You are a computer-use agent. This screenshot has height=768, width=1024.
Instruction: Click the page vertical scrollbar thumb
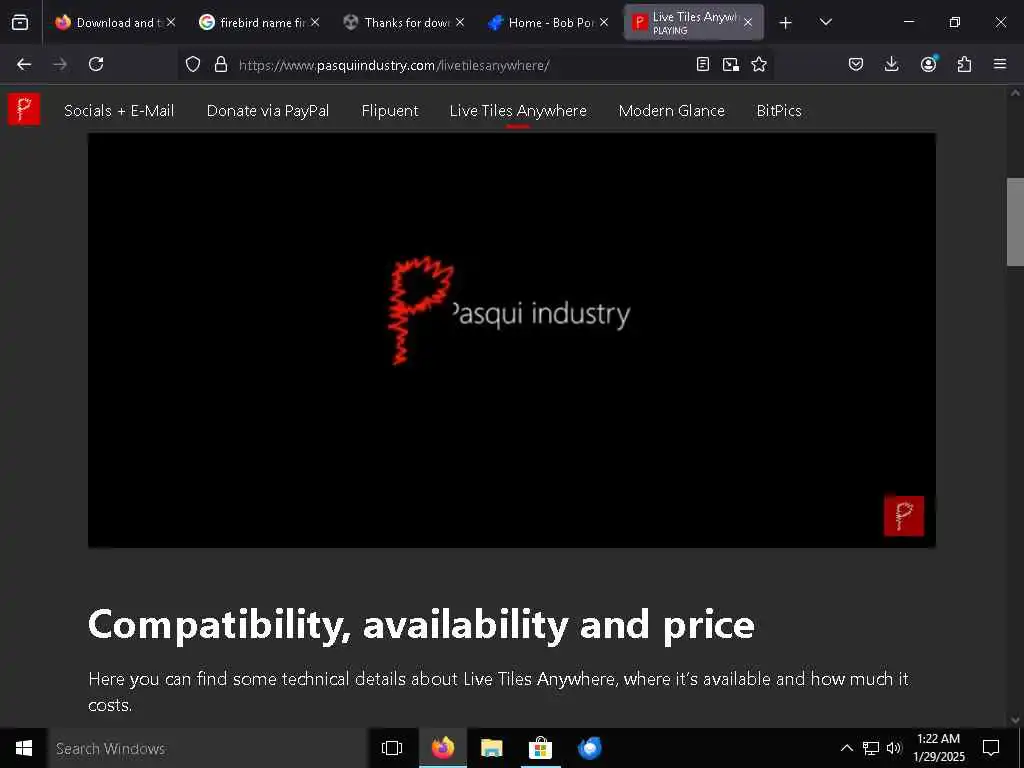[x=1015, y=222]
